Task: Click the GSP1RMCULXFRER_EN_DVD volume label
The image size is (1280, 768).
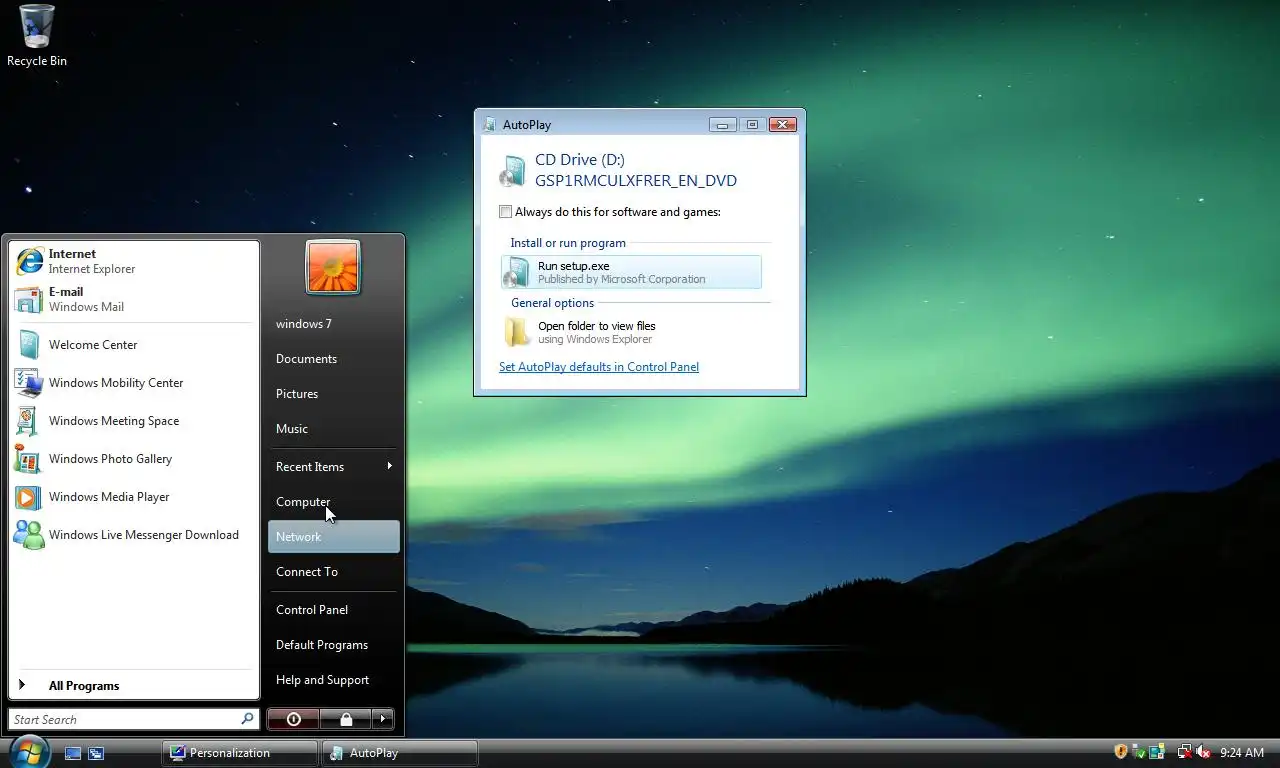Action: click(x=636, y=181)
